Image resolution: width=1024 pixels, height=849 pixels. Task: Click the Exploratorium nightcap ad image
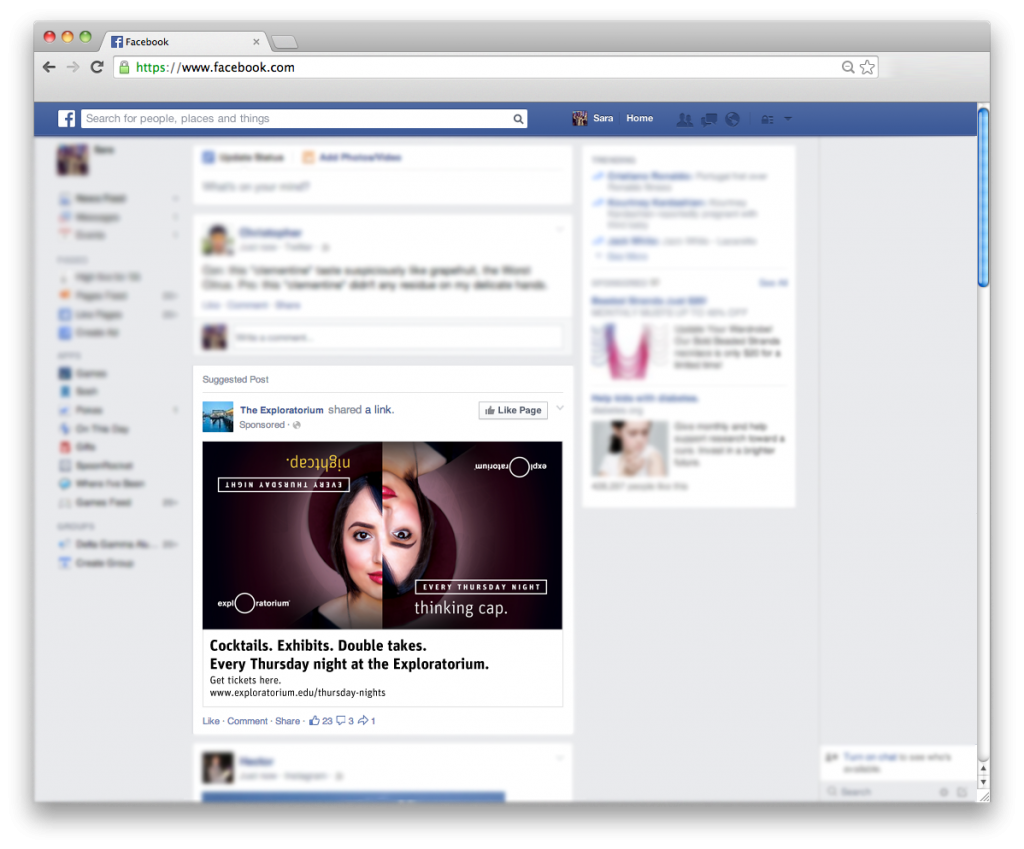382,535
